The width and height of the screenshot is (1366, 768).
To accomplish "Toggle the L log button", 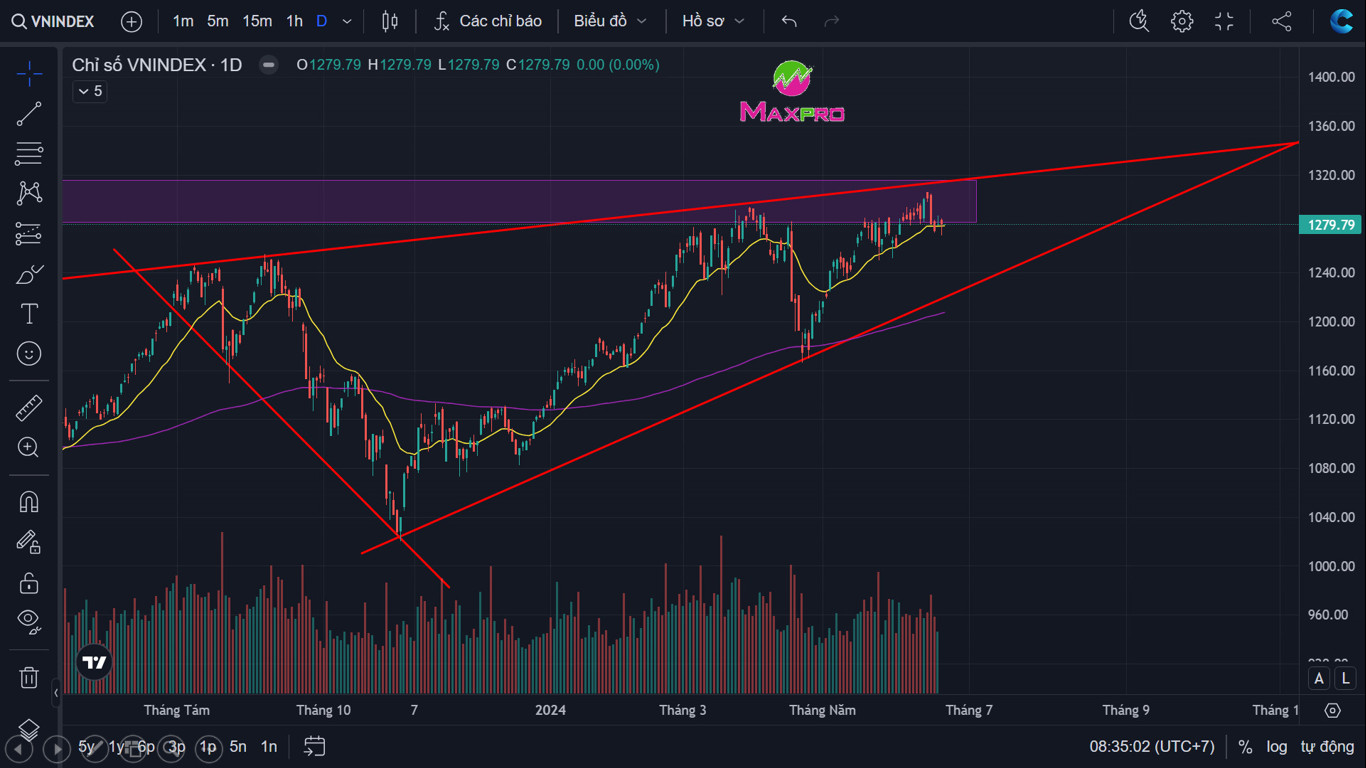I will [x=1346, y=679].
